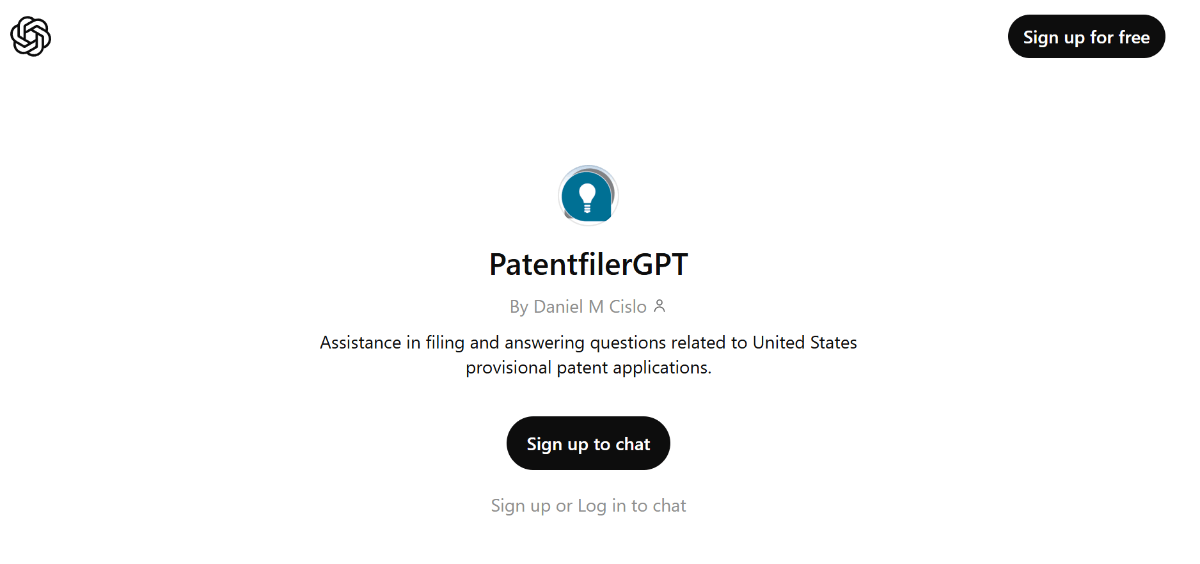
Task: Click the lightbulb PatentfilerGPT avatar
Action: pos(587,195)
